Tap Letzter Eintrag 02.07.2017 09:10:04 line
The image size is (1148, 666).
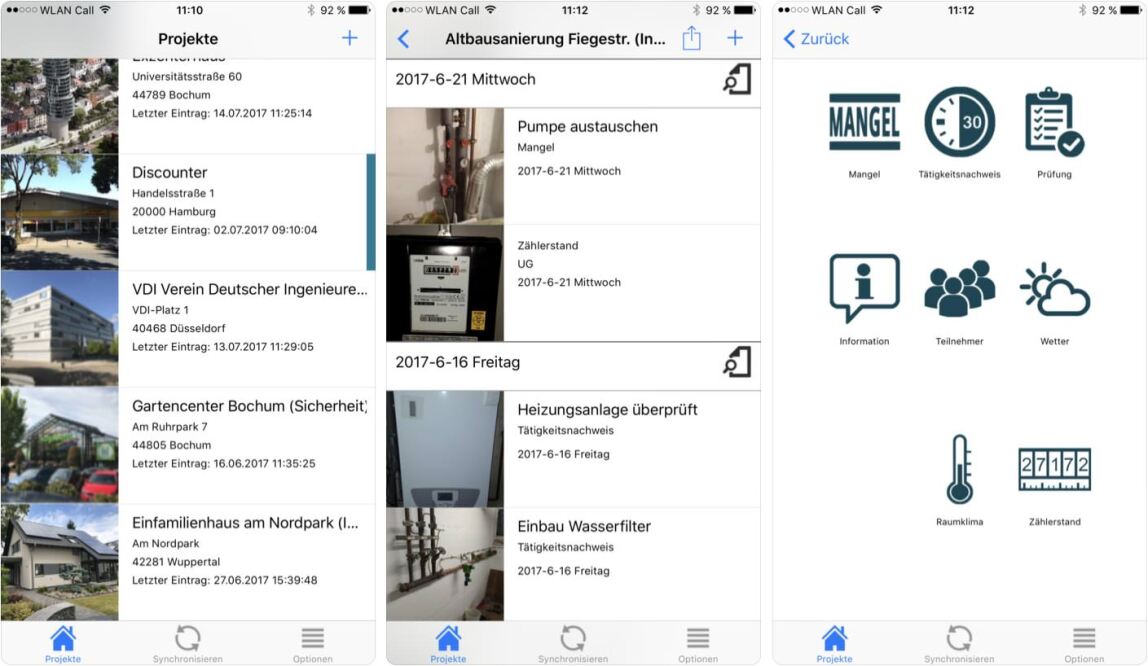225,230
